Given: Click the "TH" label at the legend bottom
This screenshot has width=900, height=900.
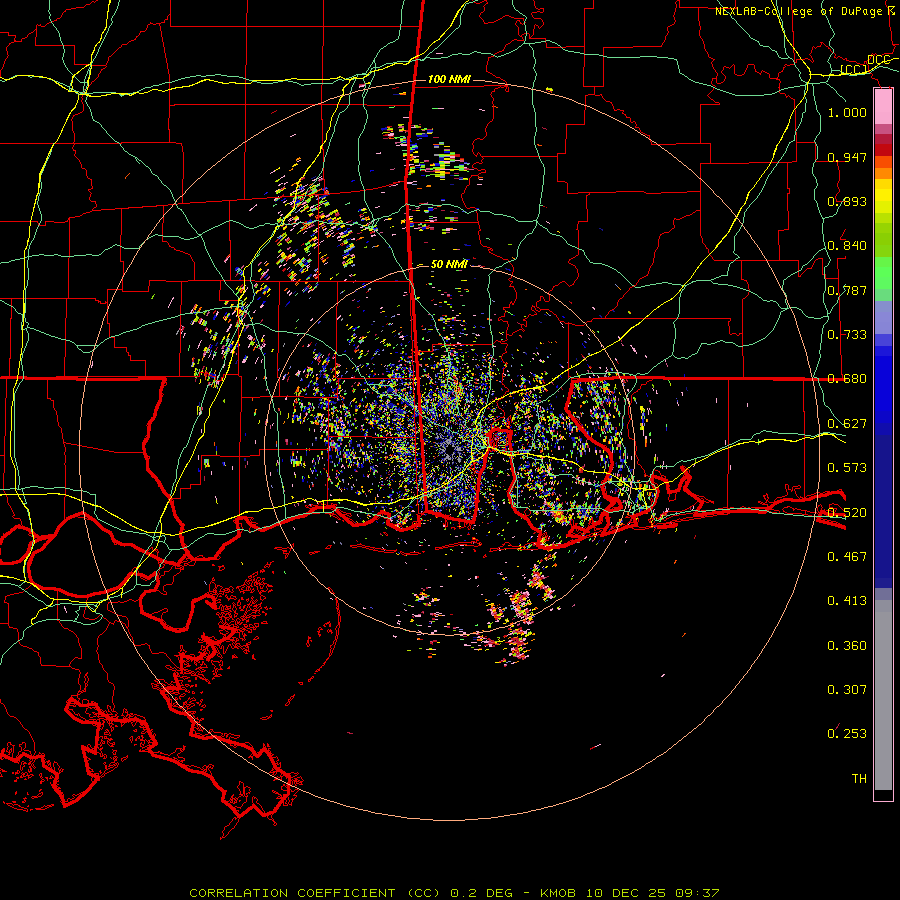Looking at the screenshot, I should pyautogui.click(x=859, y=779).
